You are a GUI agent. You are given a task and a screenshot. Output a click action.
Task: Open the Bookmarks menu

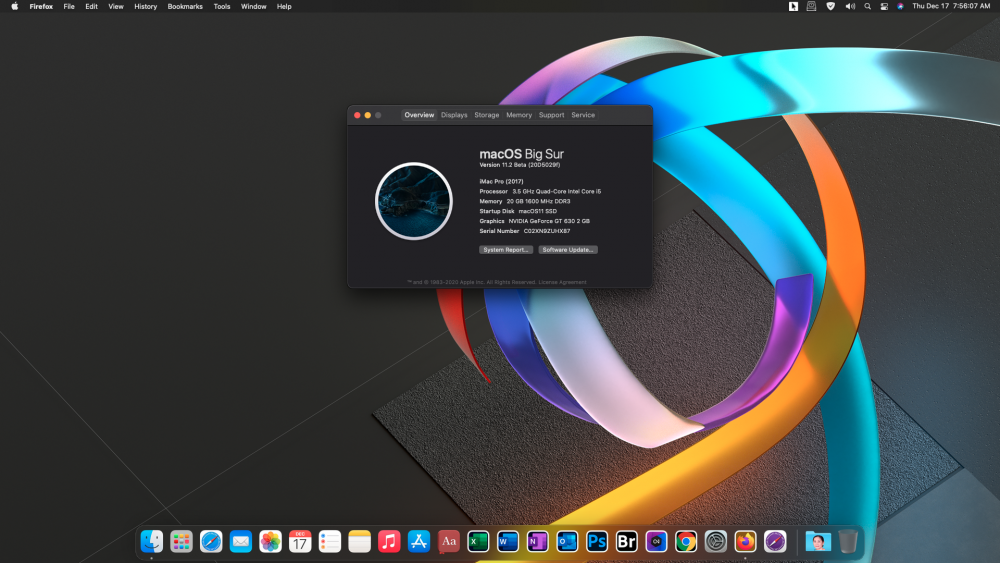(x=185, y=6)
